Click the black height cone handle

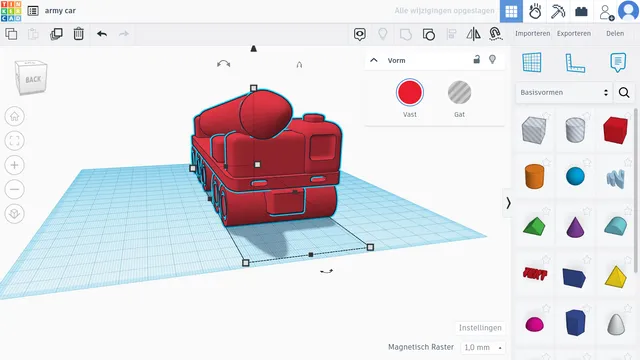pos(253,49)
